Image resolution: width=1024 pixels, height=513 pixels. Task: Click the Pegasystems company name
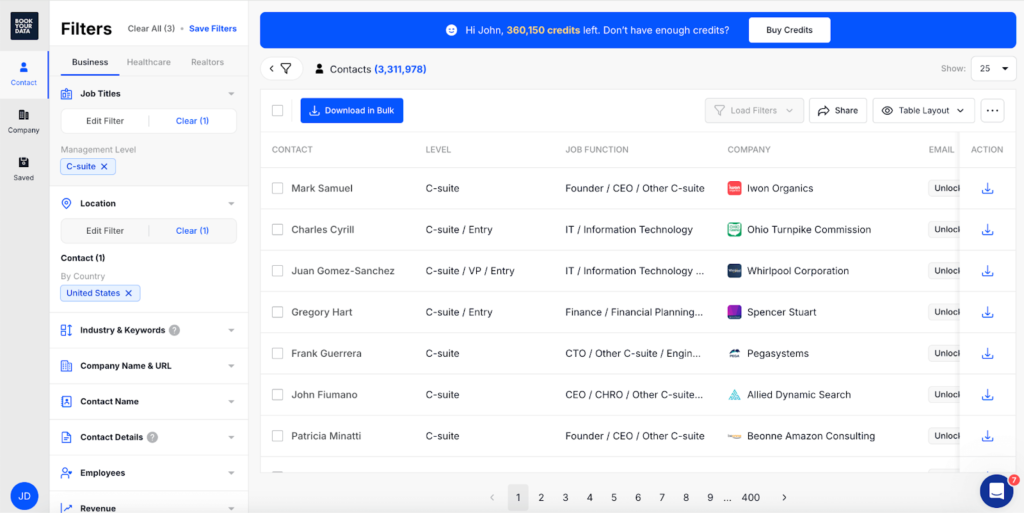tap(778, 354)
